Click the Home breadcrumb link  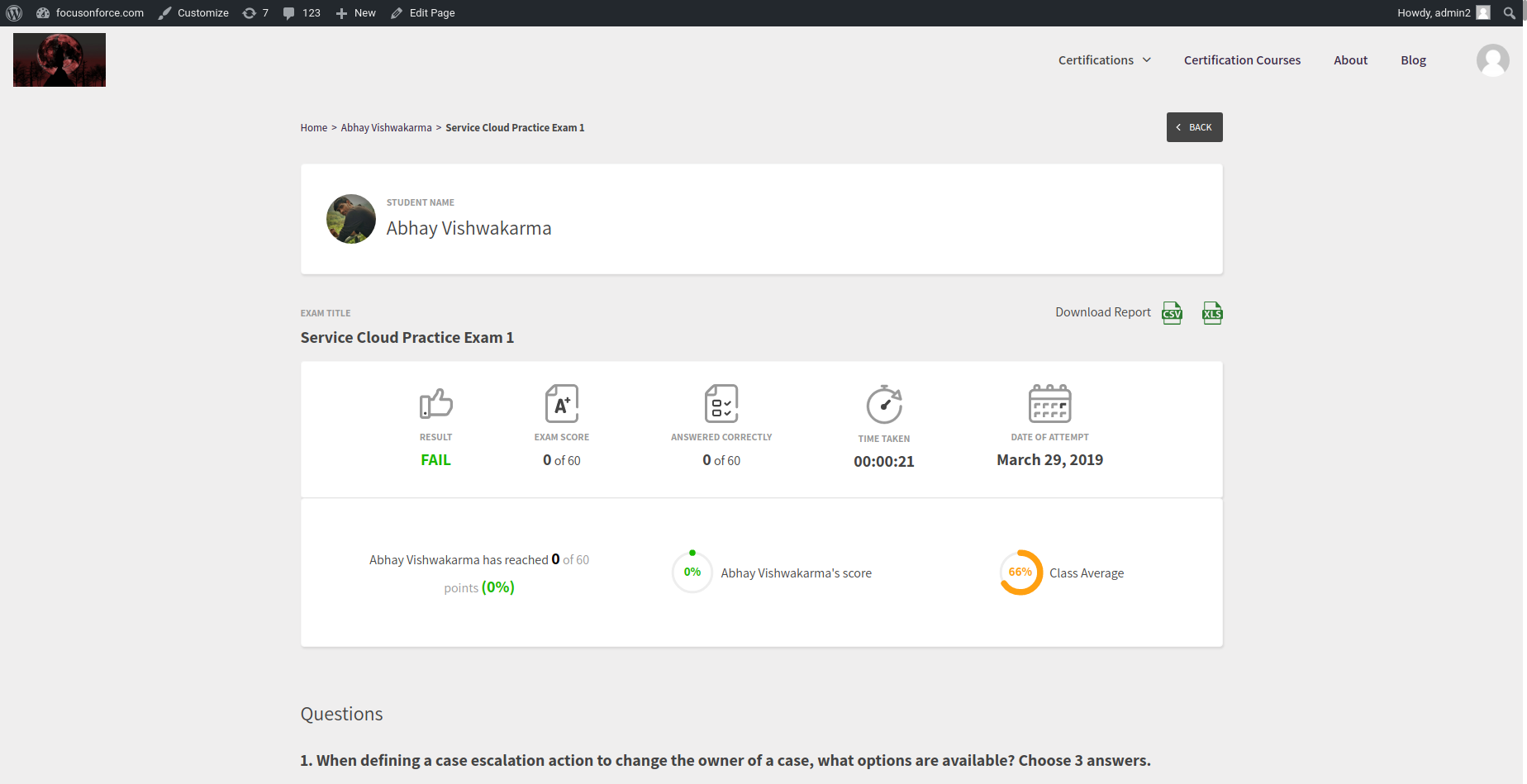coord(314,128)
